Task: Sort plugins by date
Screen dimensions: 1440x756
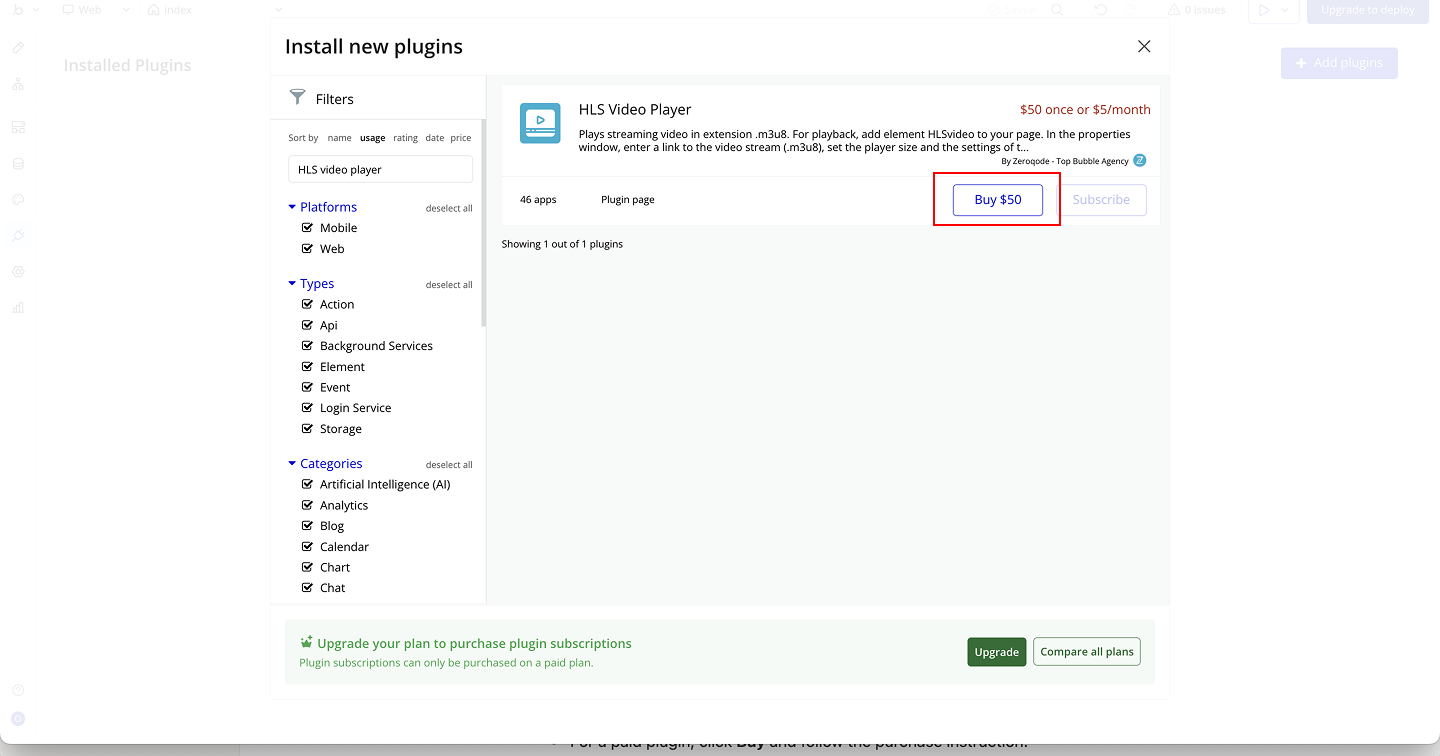Action: tap(434, 138)
